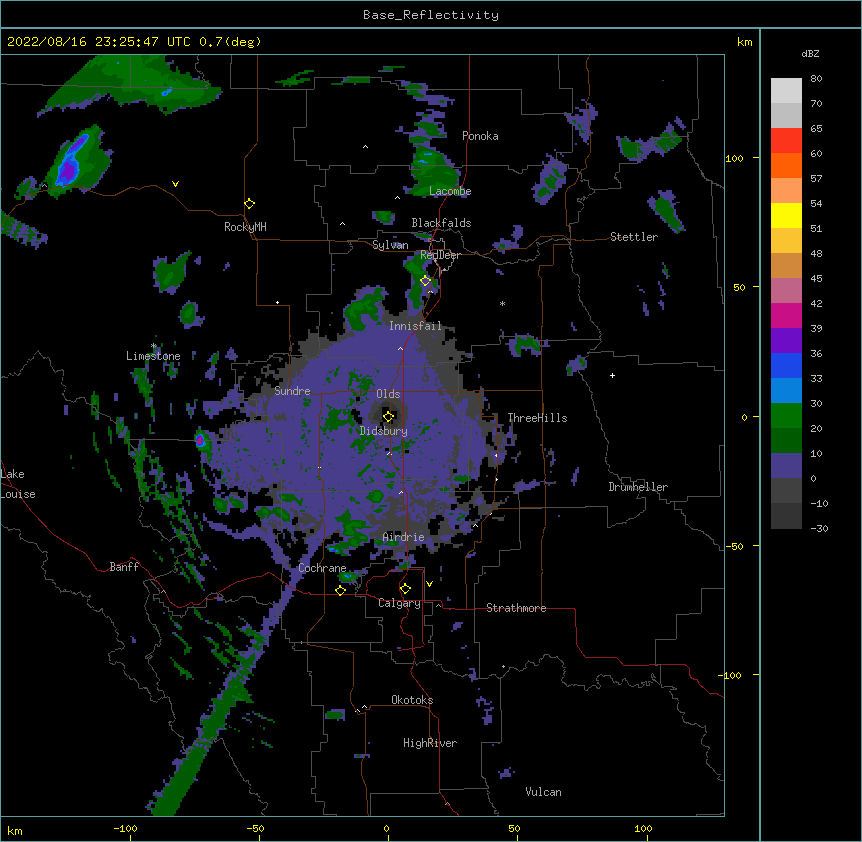Screen dimensions: 862x842
Task: Select the Lacombe city label
Action: tap(450, 191)
